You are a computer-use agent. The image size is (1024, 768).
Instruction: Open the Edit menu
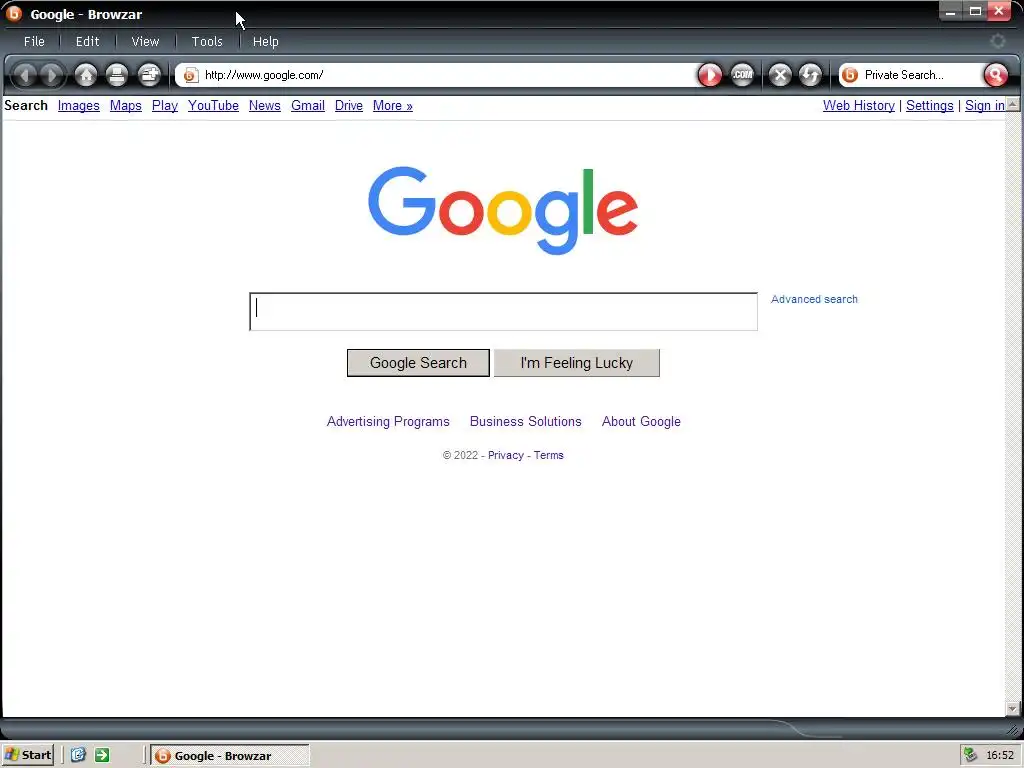[88, 42]
